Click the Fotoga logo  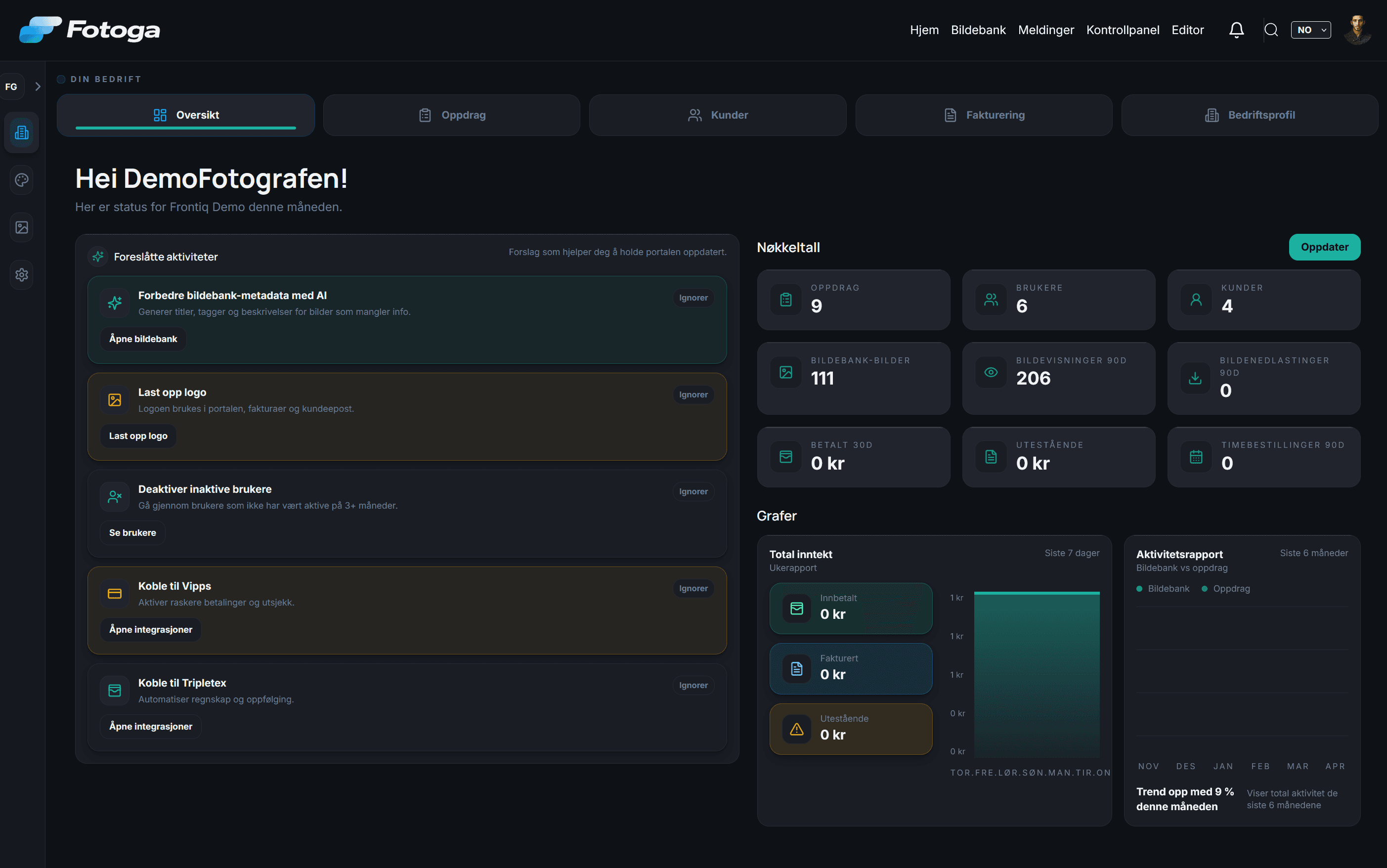click(x=89, y=30)
